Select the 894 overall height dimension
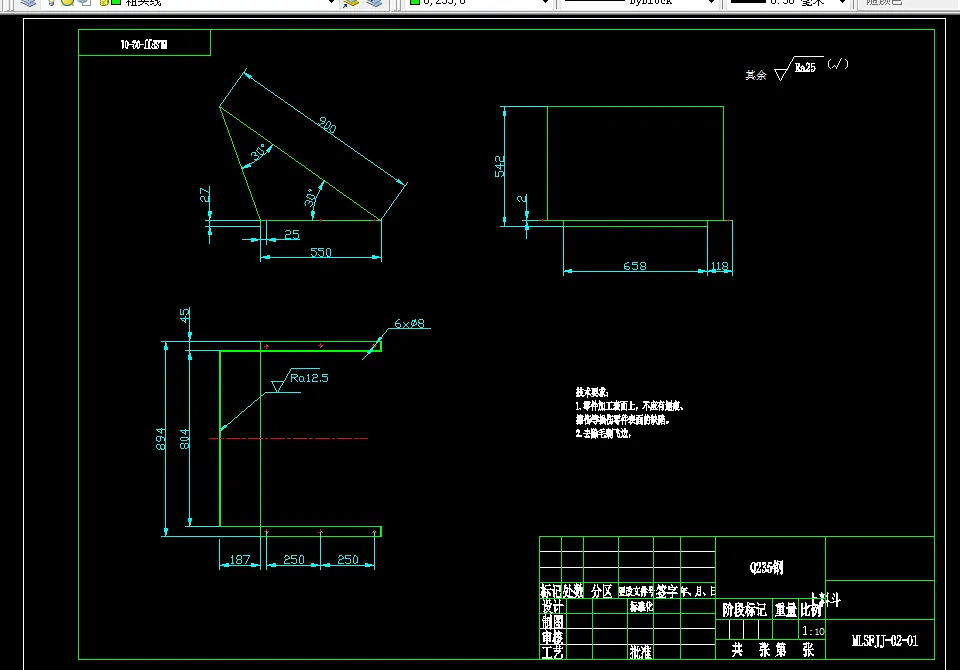Image resolution: width=960 pixels, height=670 pixels. [x=160, y=439]
